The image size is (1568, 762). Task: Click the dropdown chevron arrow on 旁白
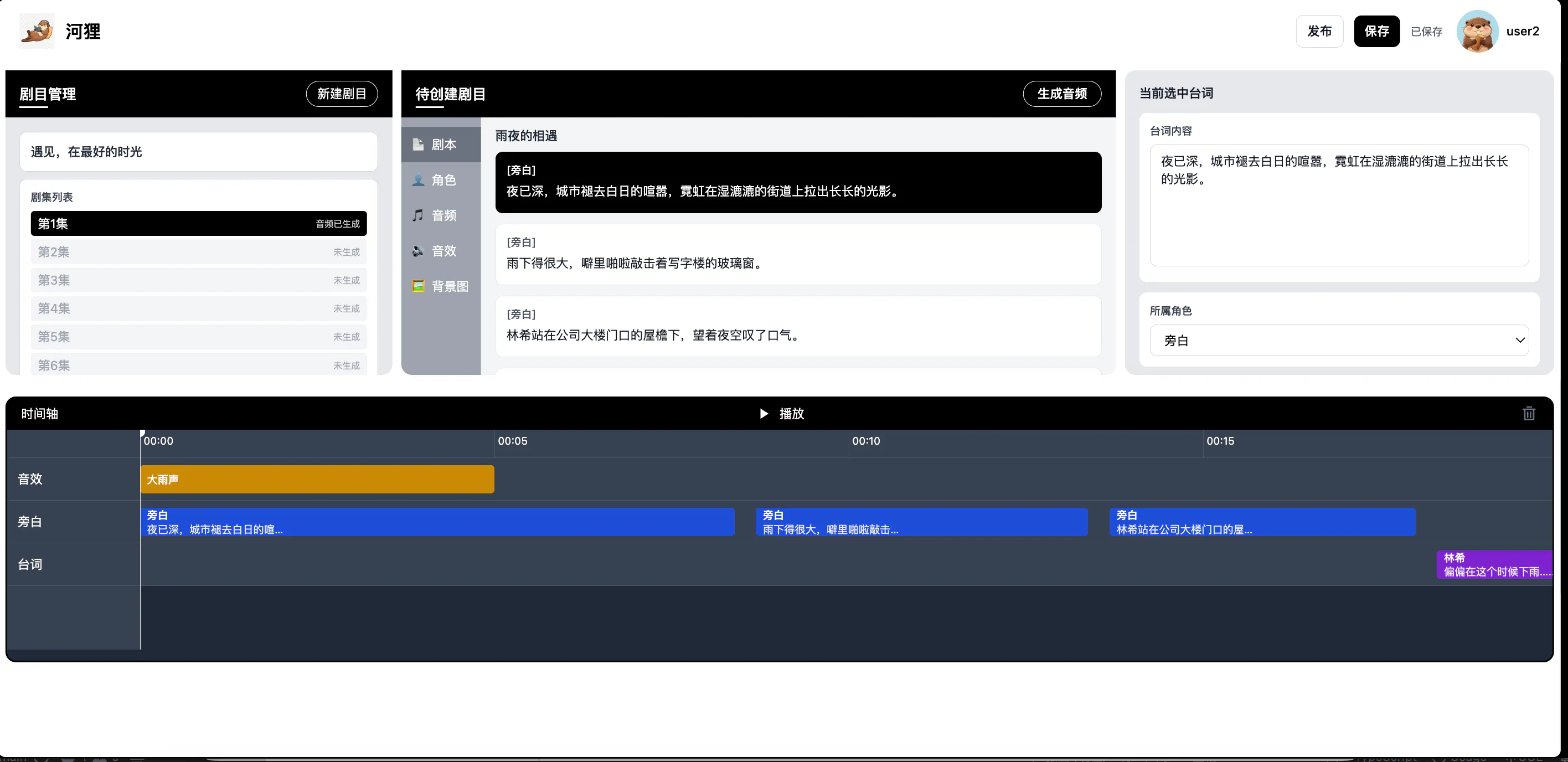coord(1519,340)
